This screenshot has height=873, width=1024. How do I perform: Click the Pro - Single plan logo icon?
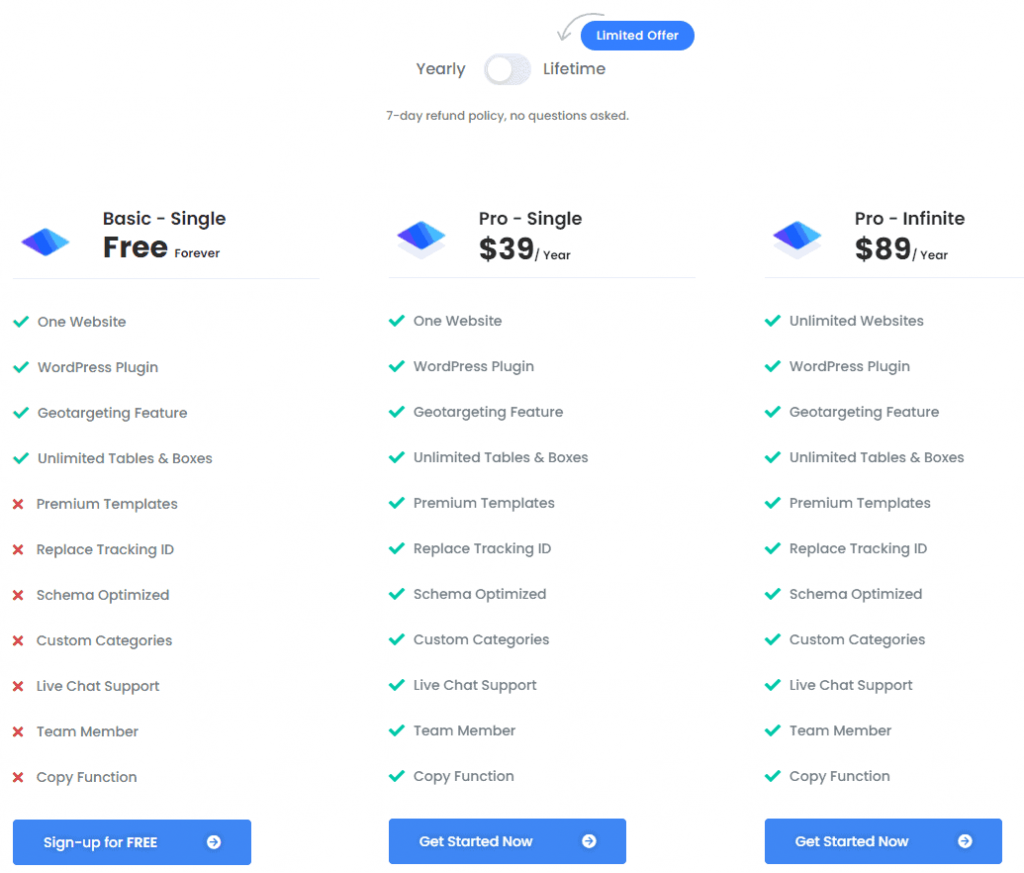coord(421,240)
